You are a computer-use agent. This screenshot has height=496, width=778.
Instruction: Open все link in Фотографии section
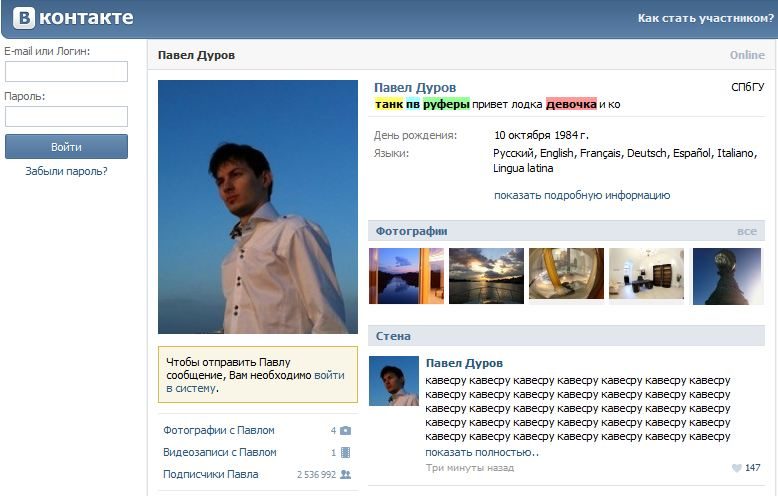pyautogui.click(x=747, y=232)
